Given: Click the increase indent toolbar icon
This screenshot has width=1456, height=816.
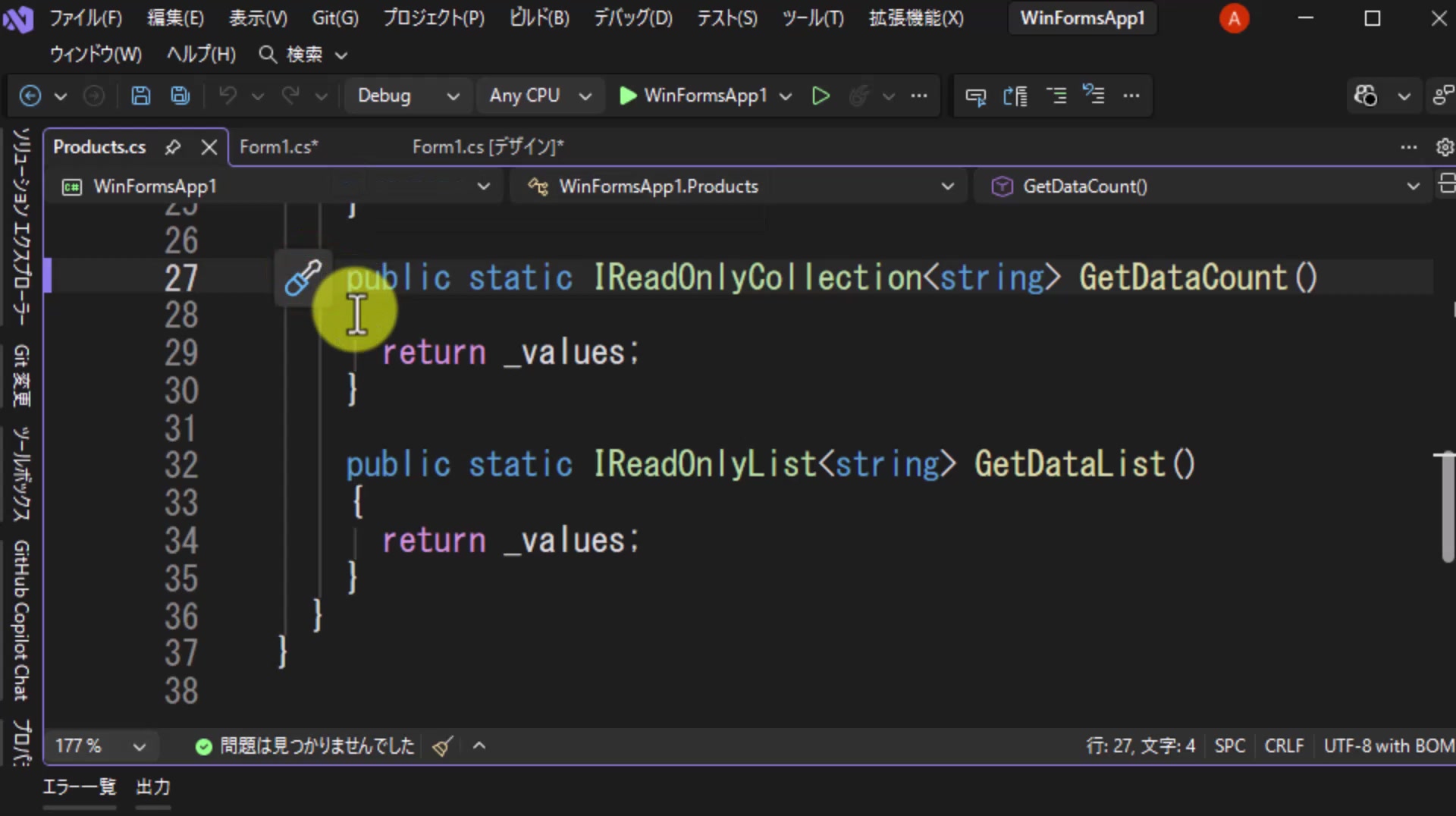Looking at the screenshot, I should [1056, 96].
